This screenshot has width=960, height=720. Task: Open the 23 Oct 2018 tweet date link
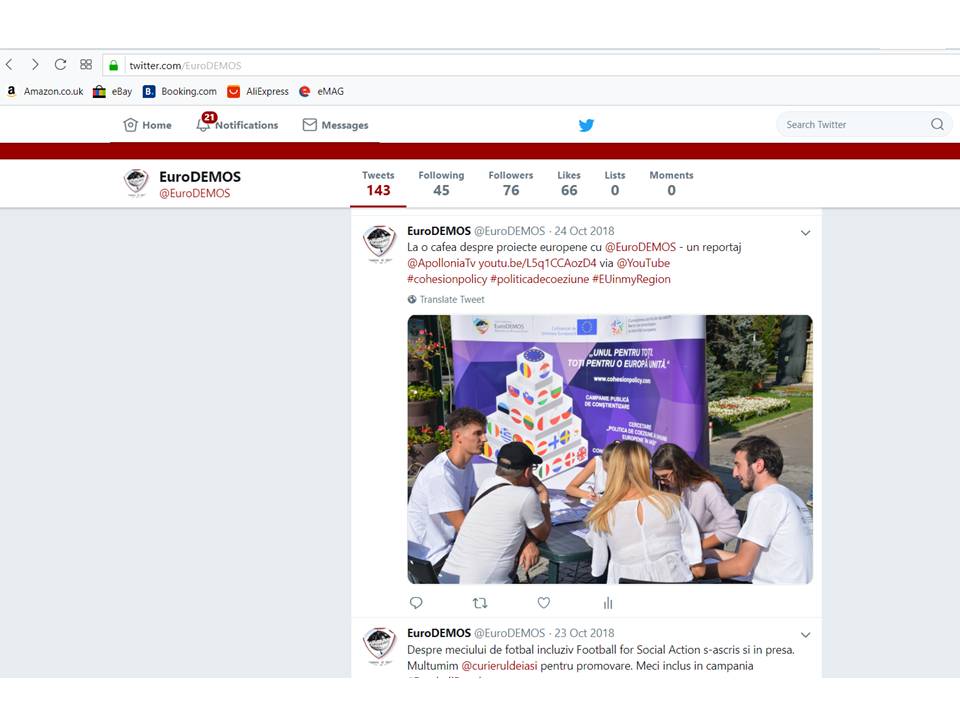[584, 633]
